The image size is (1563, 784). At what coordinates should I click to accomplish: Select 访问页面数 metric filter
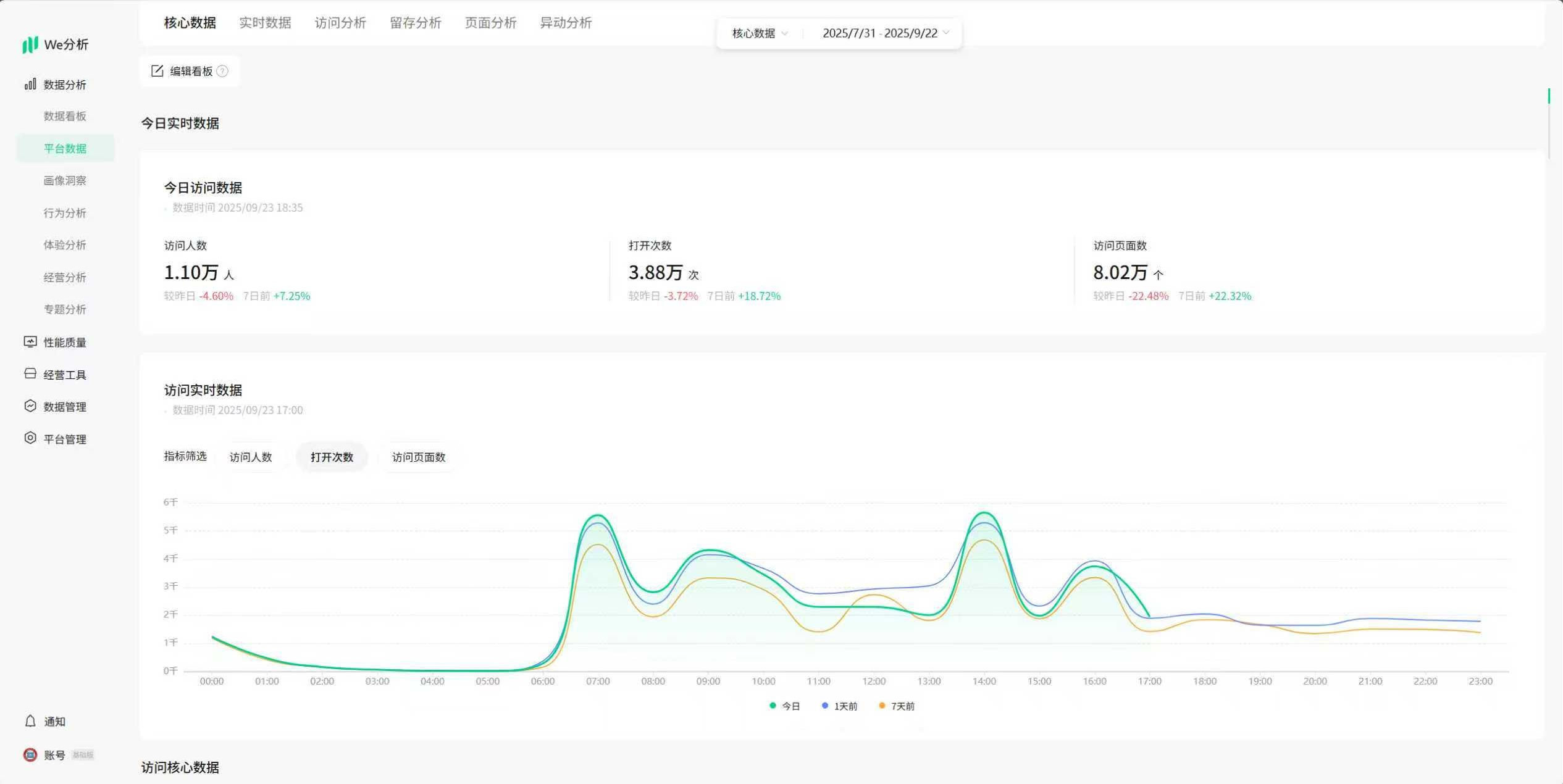[418, 457]
